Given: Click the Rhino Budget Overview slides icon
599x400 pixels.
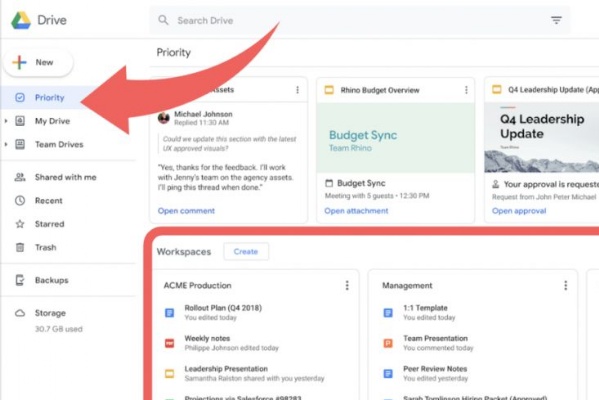Looking at the screenshot, I should pos(329,90).
